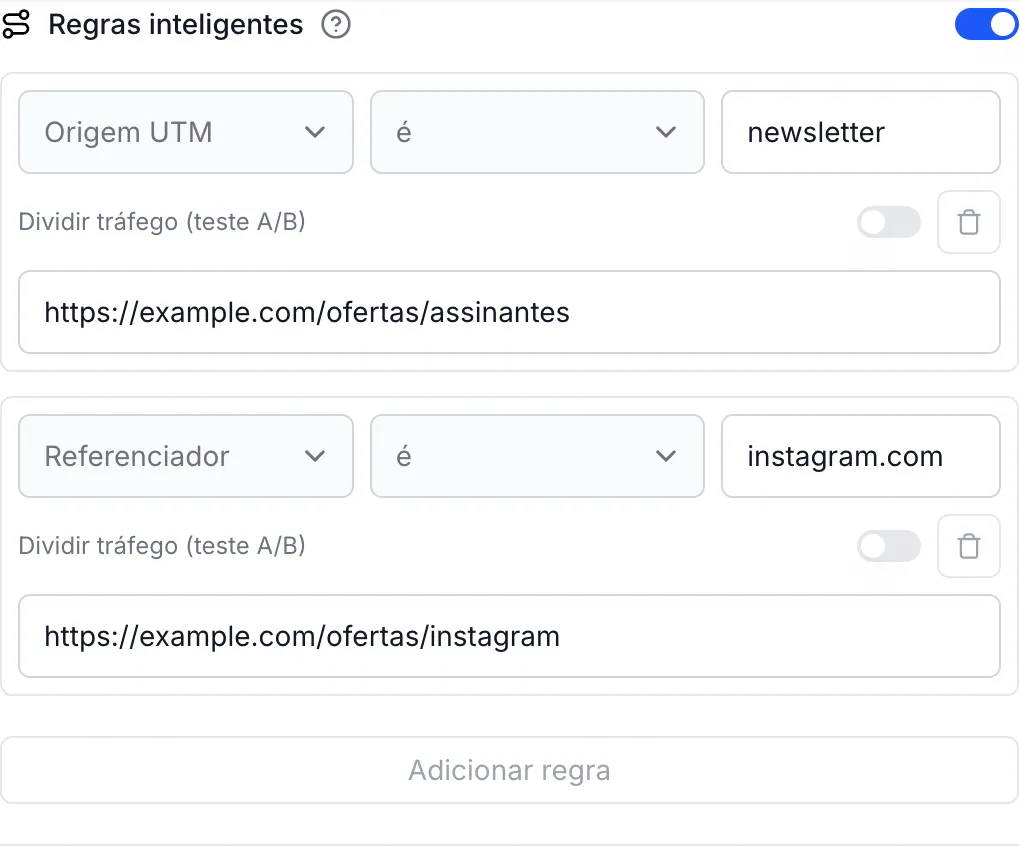The image size is (1020, 846).
Task: Delete the newsletter rule with trash icon
Action: point(969,222)
